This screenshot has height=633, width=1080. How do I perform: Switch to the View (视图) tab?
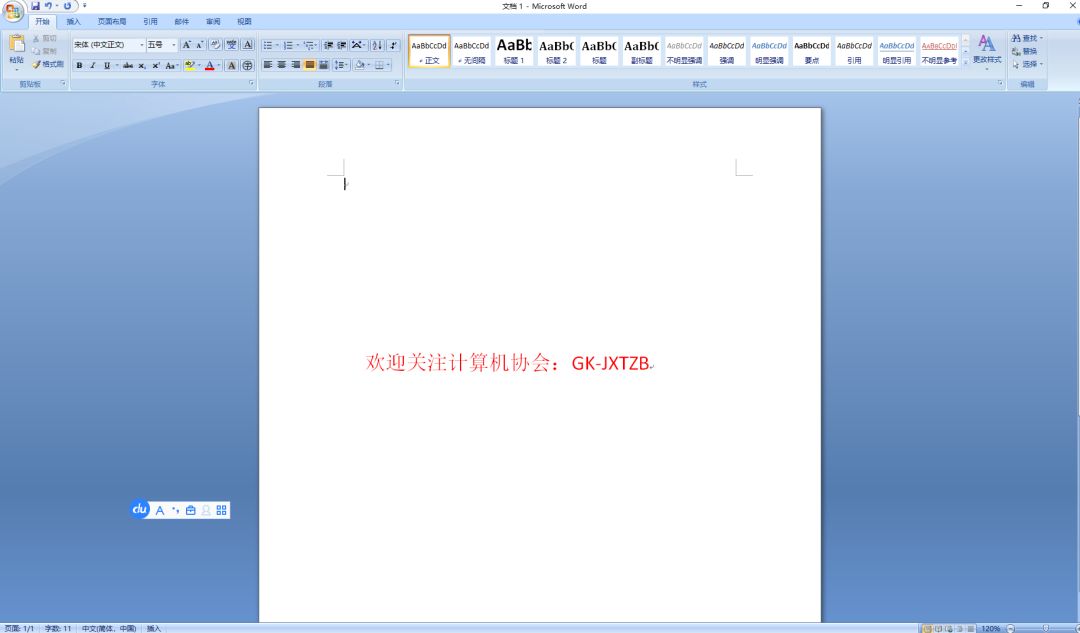245,22
